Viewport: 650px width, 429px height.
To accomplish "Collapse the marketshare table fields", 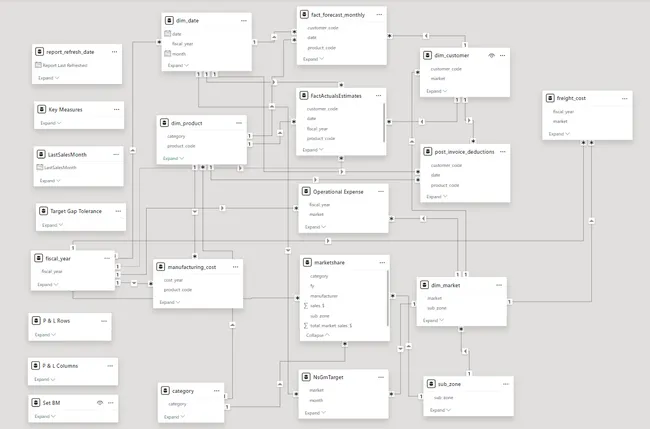I will [x=318, y=335].
